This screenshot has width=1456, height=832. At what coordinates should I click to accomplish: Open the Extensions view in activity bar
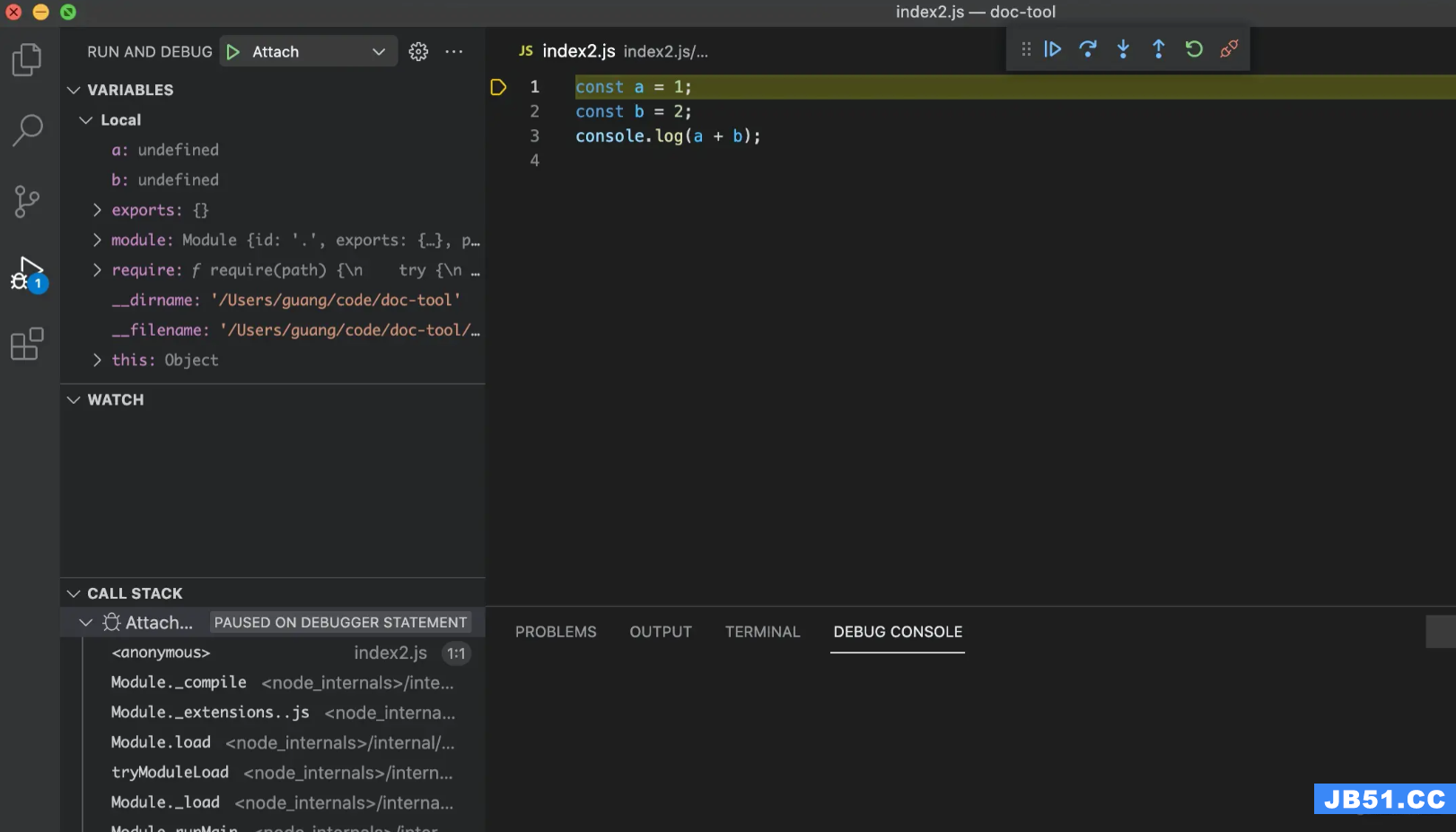27,344
